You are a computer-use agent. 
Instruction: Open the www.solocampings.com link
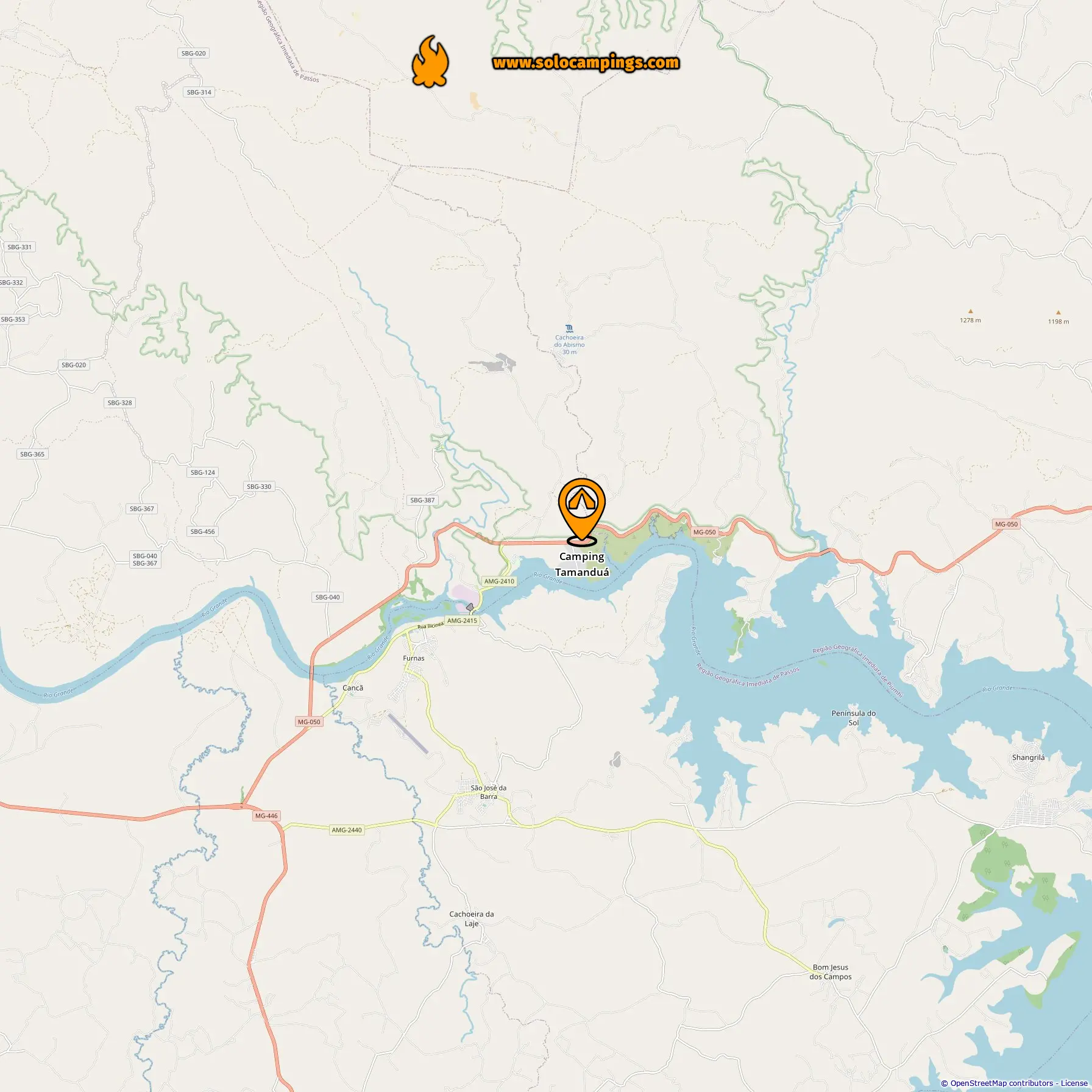[x=586, y=63]
